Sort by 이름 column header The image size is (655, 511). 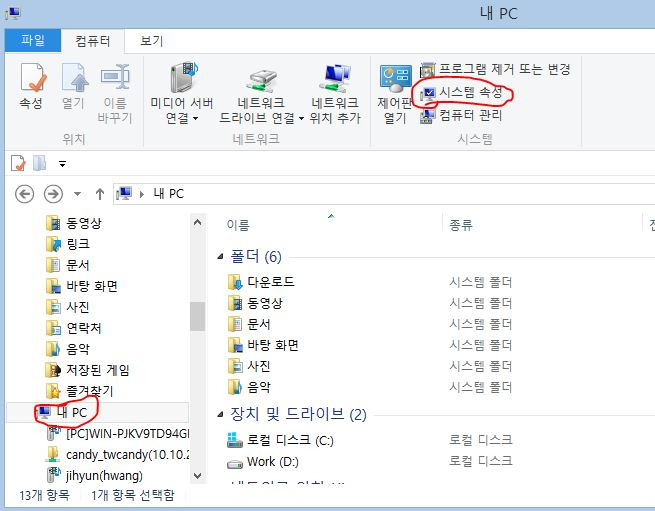tap(238, 225)
